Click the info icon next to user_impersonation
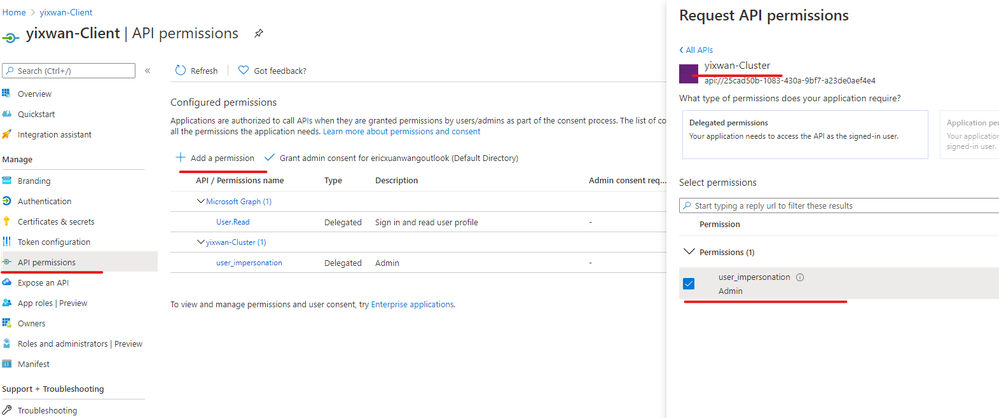This screenshot has width=999, height=418. (x=800, y=278)
